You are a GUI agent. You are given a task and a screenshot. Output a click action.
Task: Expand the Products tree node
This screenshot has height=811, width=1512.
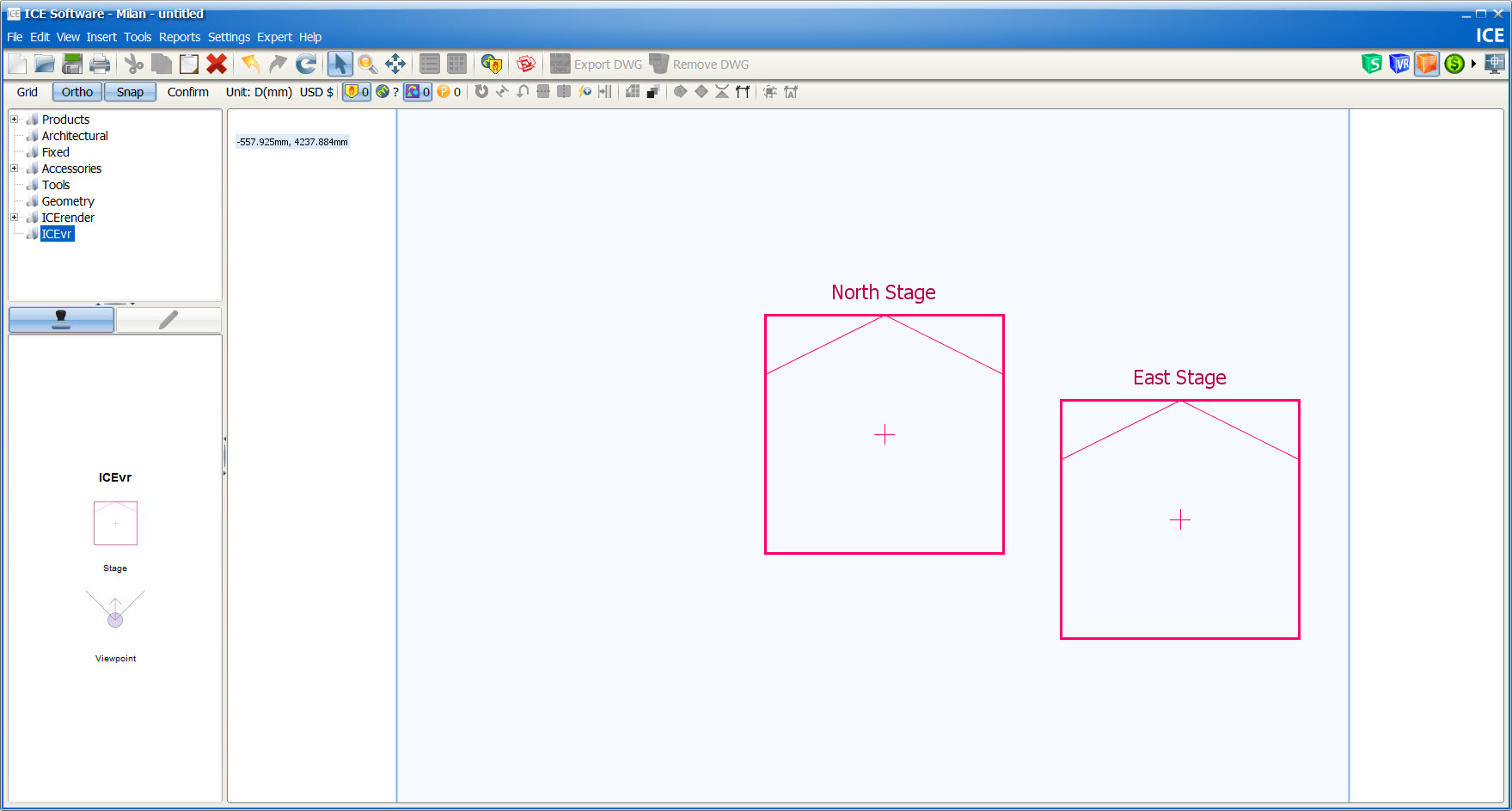15,120
